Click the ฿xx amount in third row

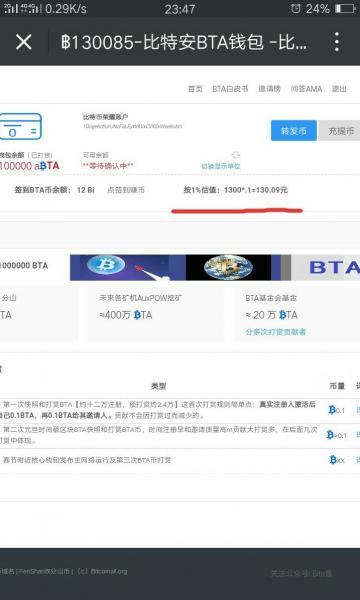[337, 460]
